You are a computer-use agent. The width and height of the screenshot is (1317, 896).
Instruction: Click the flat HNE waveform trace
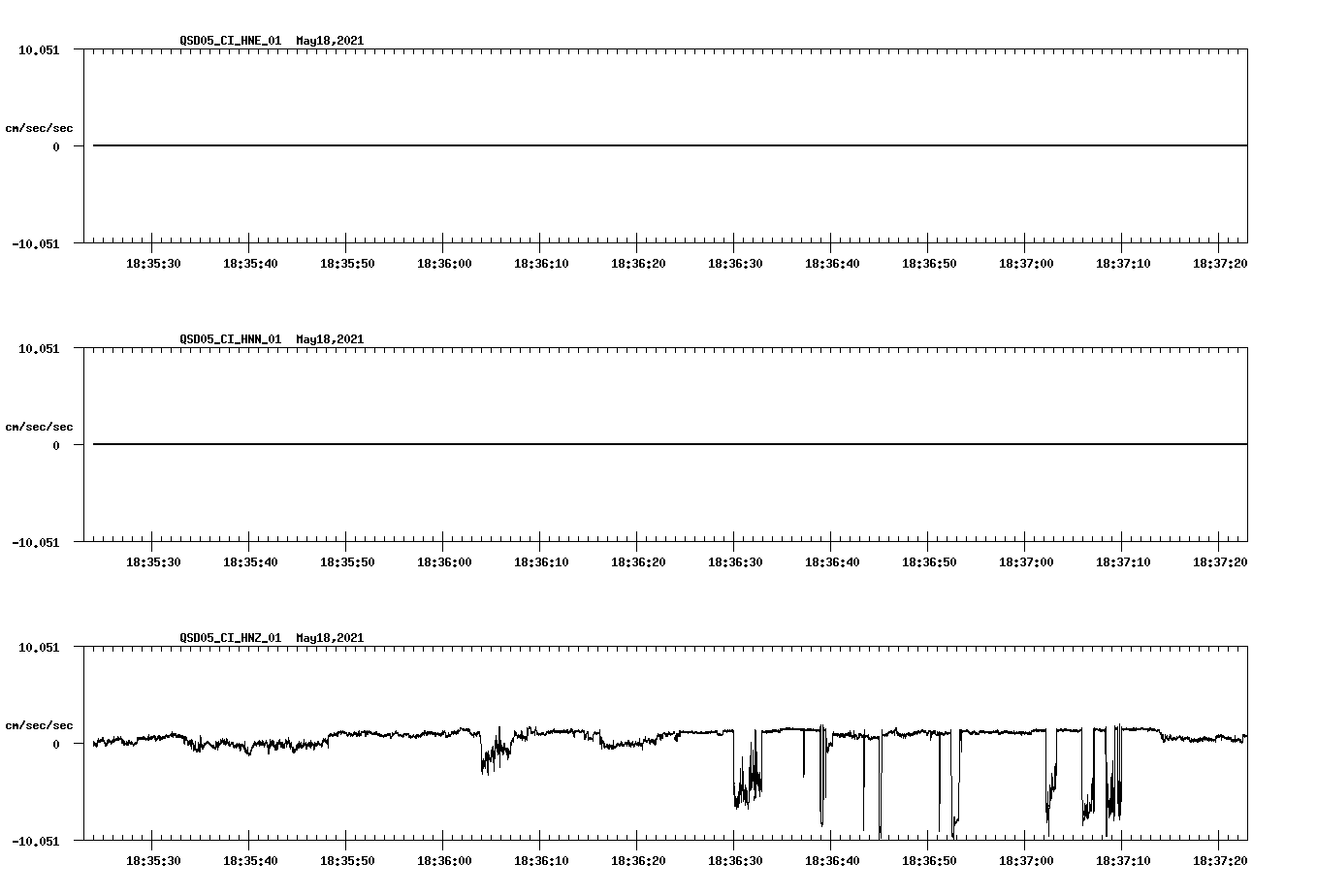coord(582,145)
